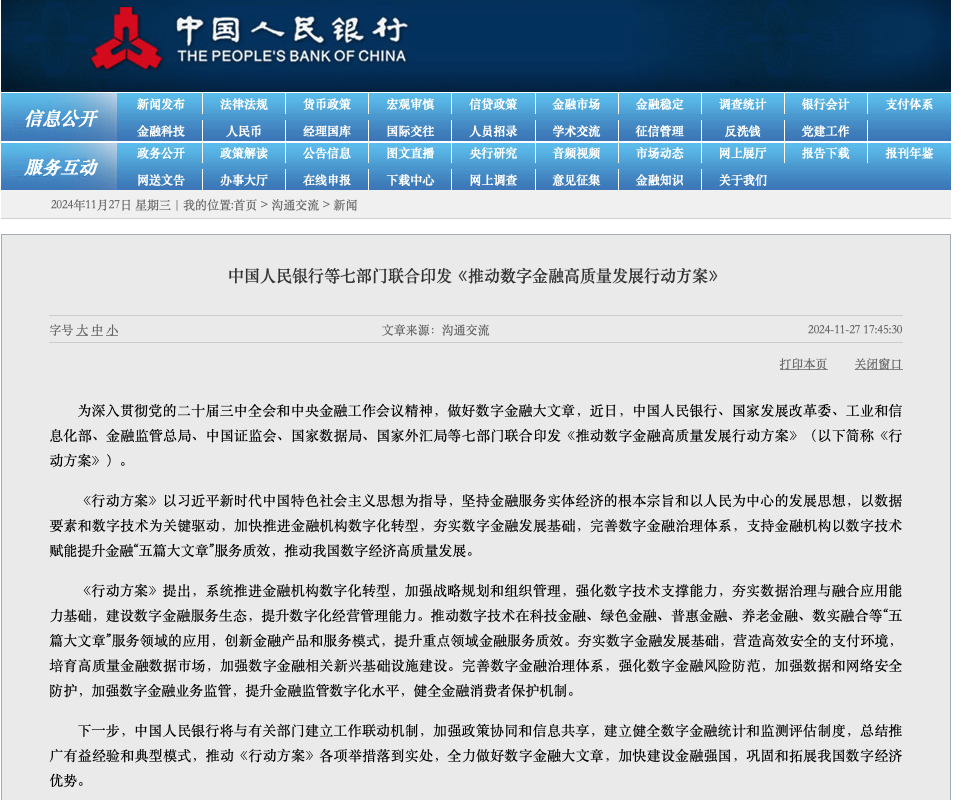This screenshot has height=800, width=970.
Task: Open 金融知识 section
Action: [659, 180]
